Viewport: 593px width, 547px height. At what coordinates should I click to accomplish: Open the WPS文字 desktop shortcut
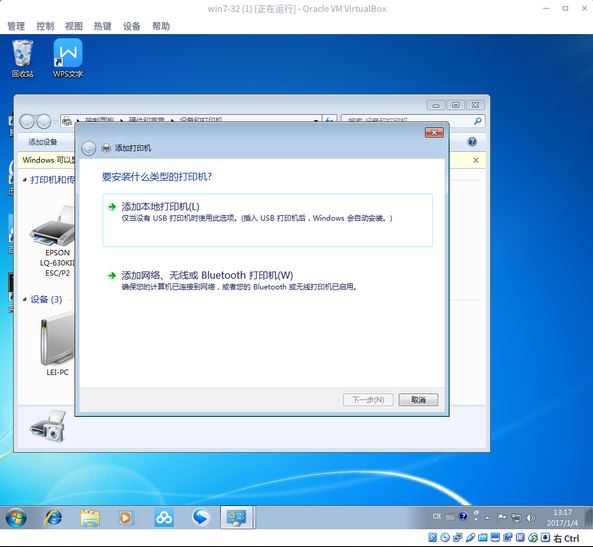tap(68, 59)
